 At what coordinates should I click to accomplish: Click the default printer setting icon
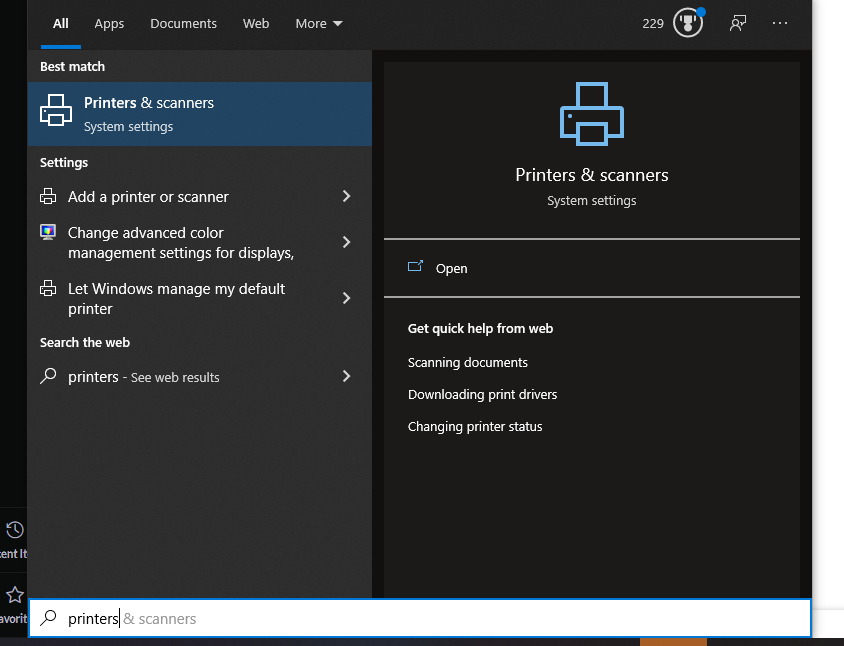(48, 289)
